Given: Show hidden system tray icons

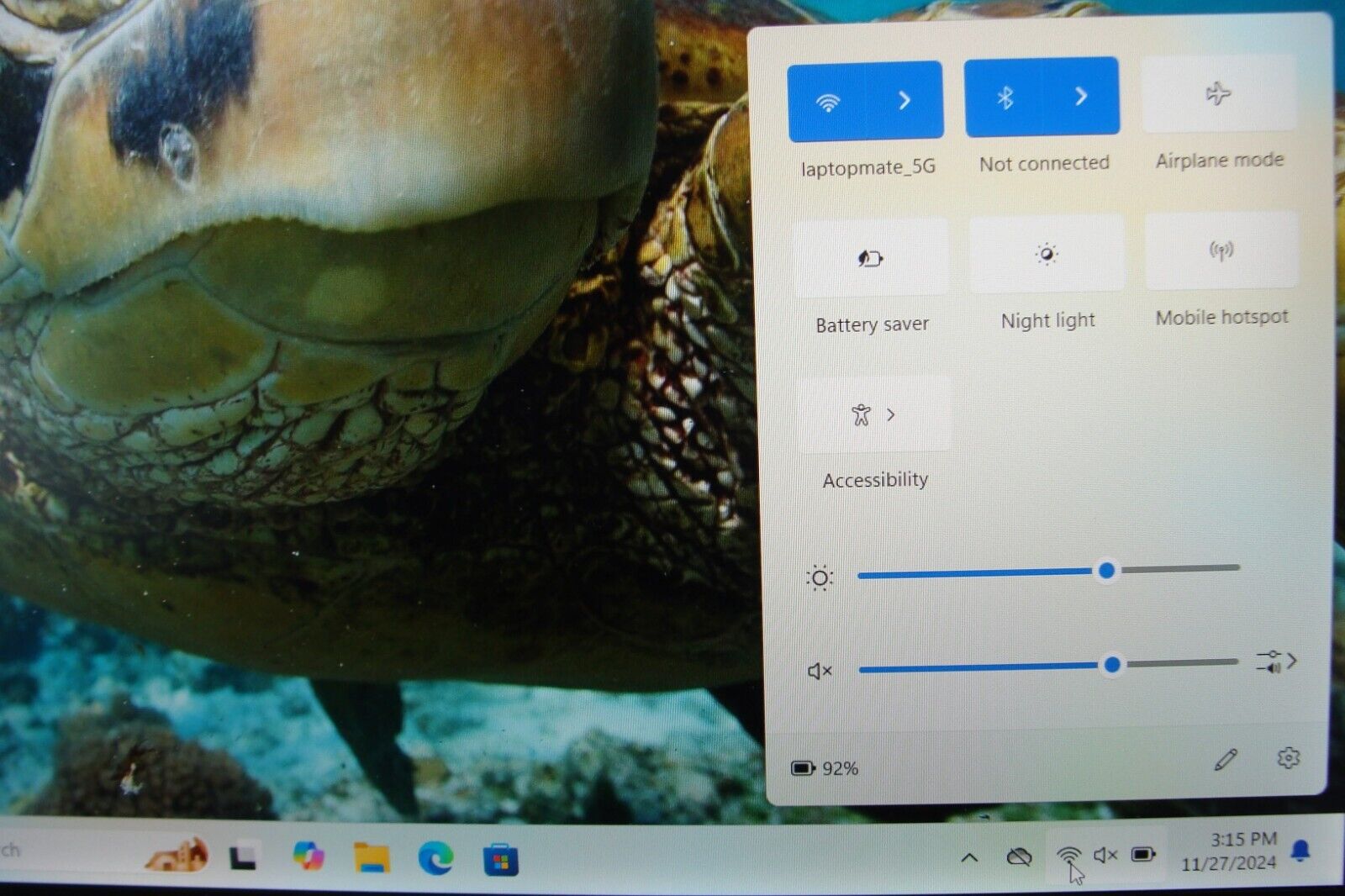Looking at the screenshot, I should pos(969,857).
